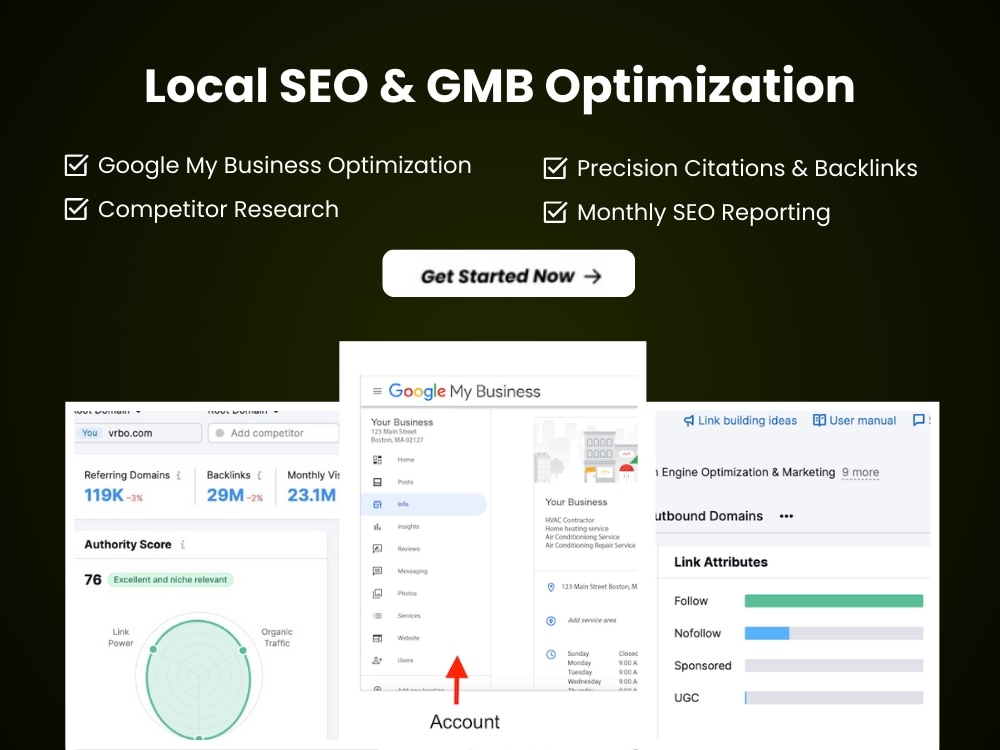Click the Follow attribute green bar

[x=834, y=601]
